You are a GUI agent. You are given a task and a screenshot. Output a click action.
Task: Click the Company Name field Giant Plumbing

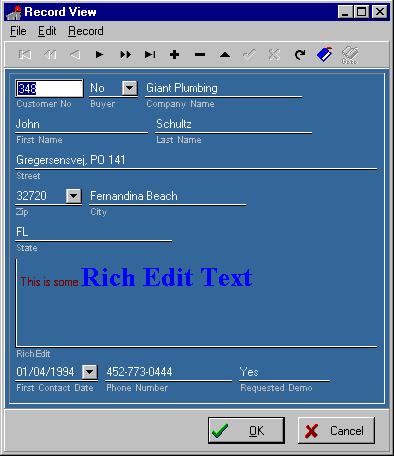coord(223,88)
